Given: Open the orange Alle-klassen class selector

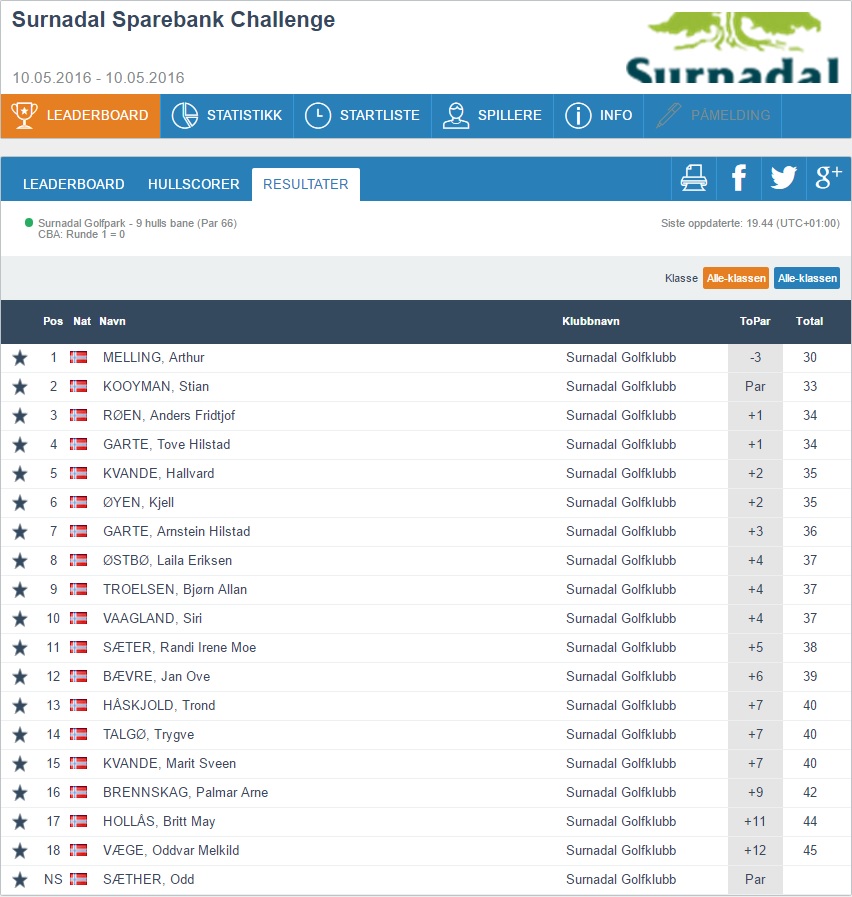Looking at the screenshot, I should click(736, 278).
